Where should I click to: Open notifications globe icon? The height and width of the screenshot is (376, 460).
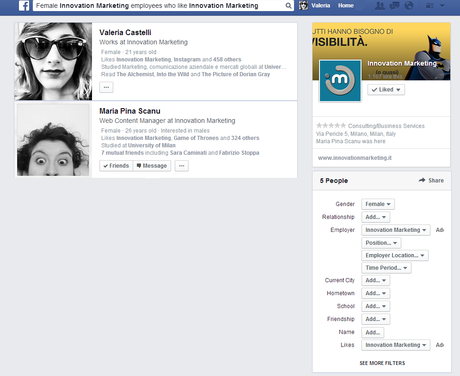409,6
